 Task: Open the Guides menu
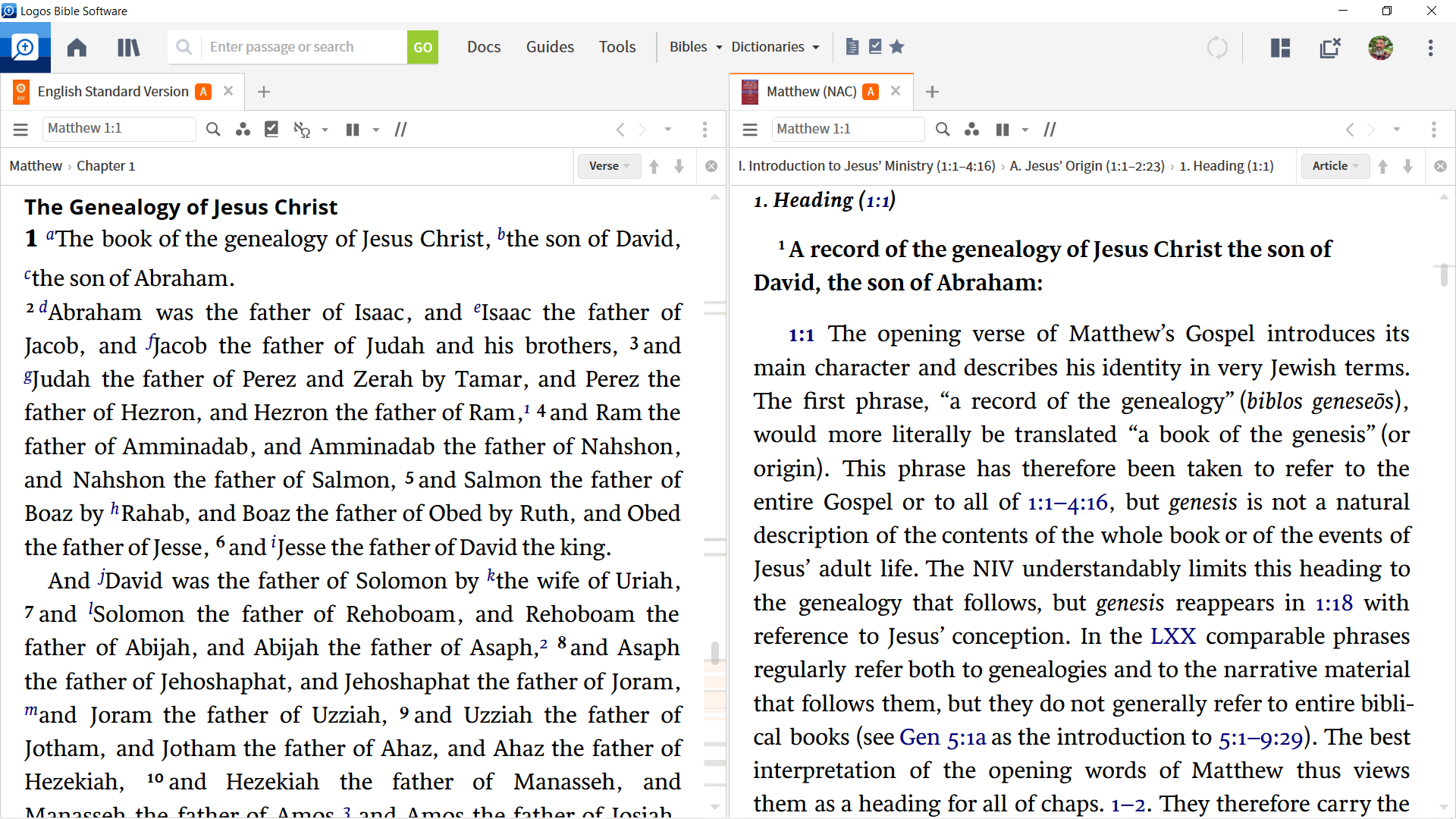550,47
